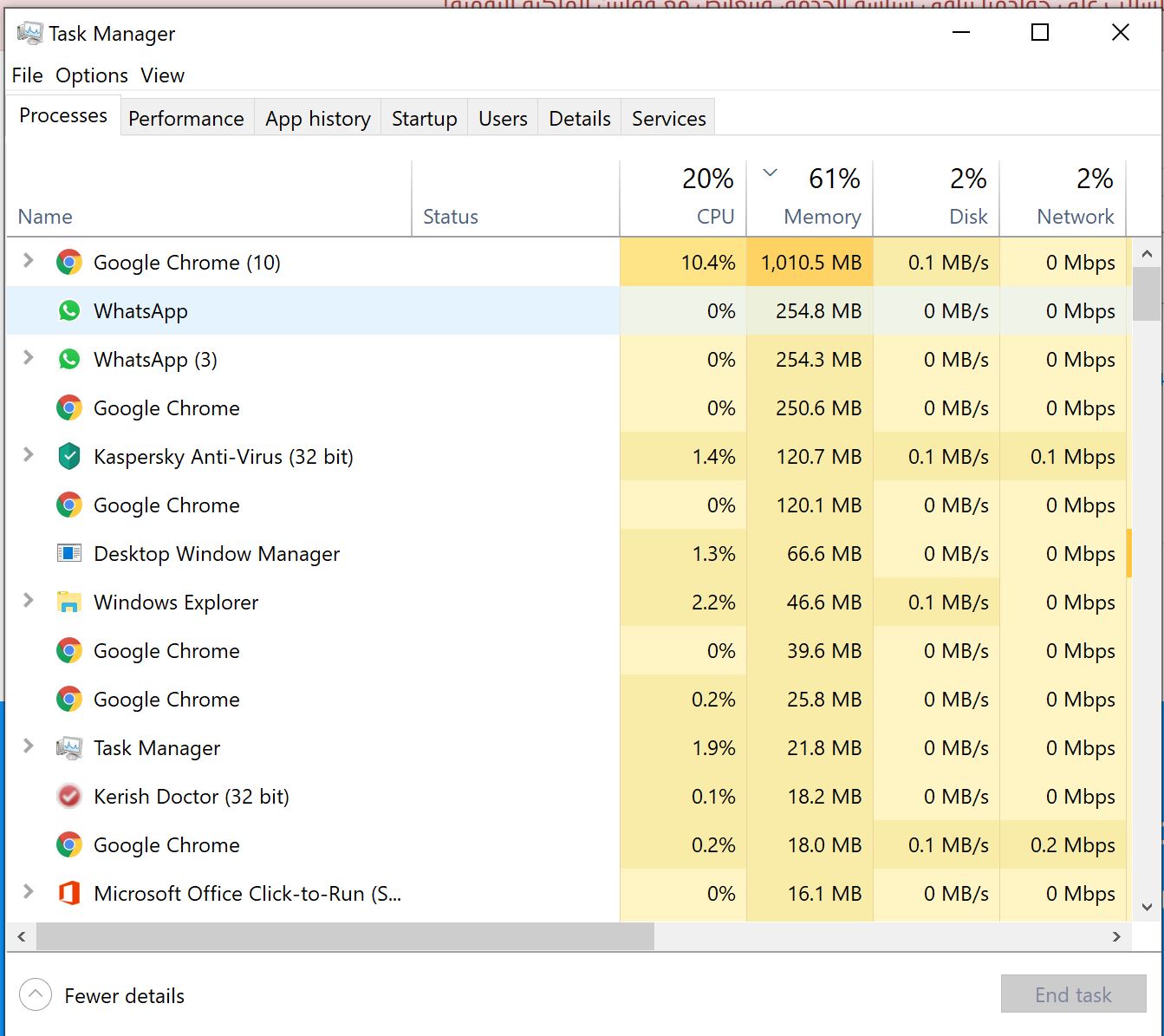
Task: Click the Fewer details label
Action: tap(125, 996)
